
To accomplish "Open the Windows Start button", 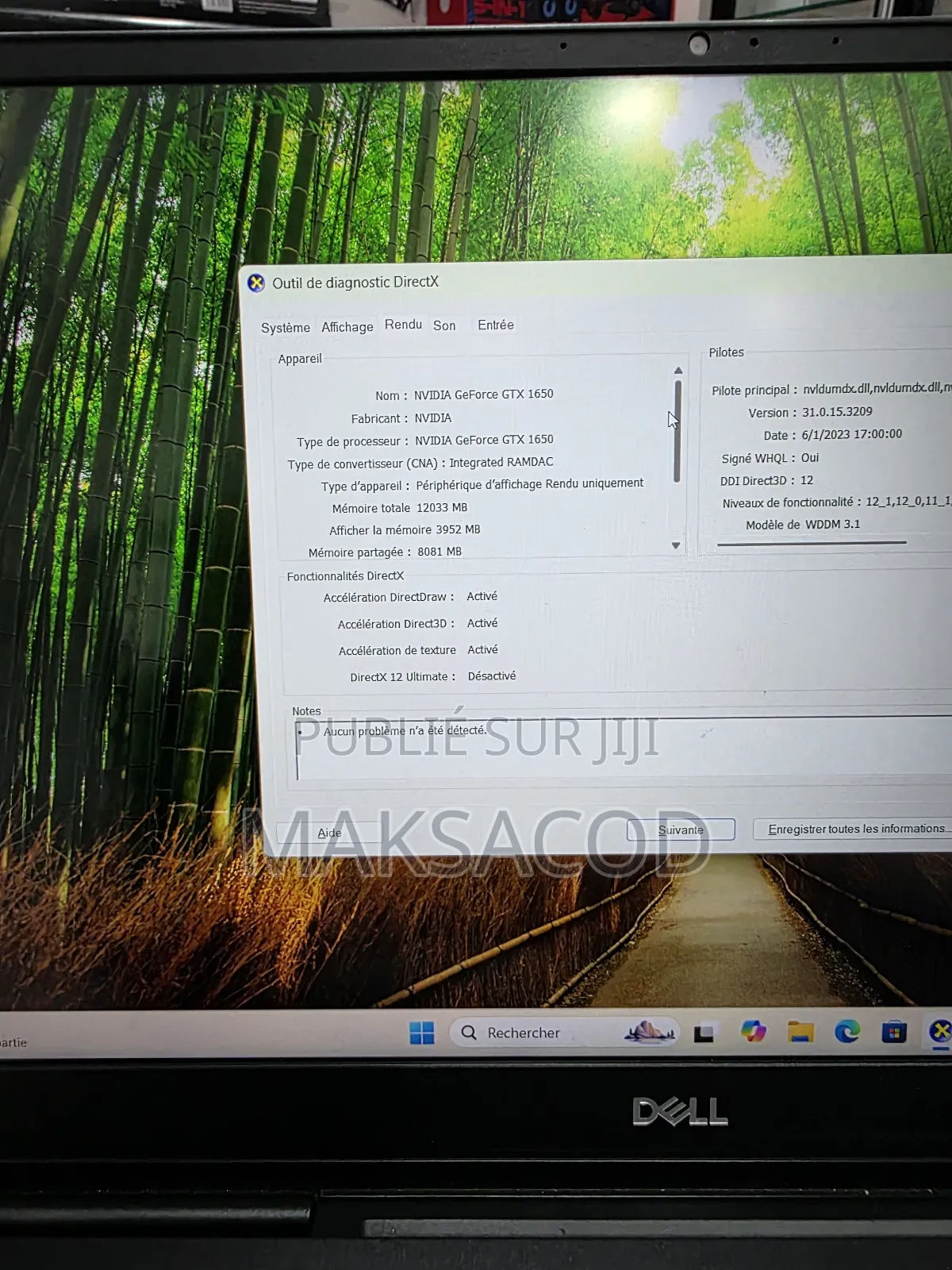I will [421, 1033].
